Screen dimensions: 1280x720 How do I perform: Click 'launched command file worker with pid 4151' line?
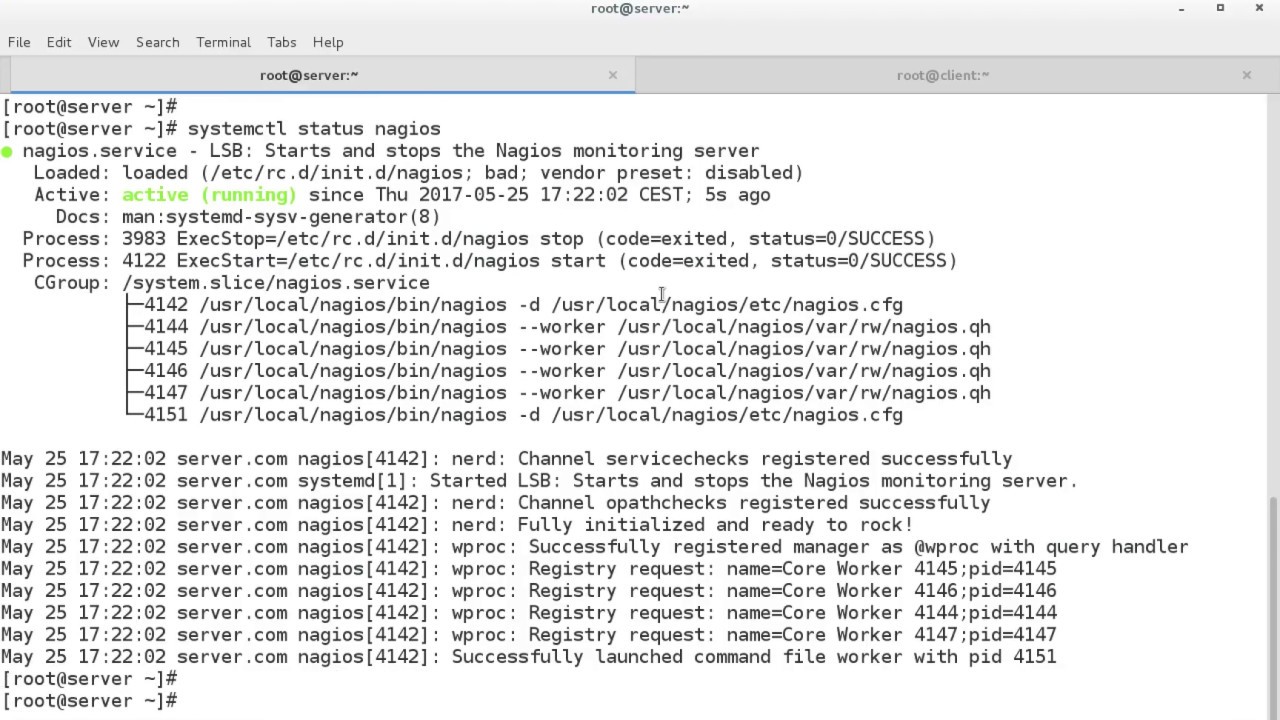click(529, 657)
